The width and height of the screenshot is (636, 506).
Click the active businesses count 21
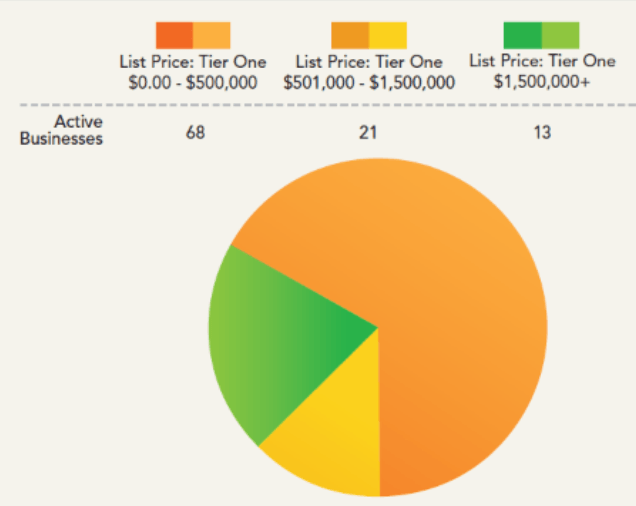tap(368, 133)
